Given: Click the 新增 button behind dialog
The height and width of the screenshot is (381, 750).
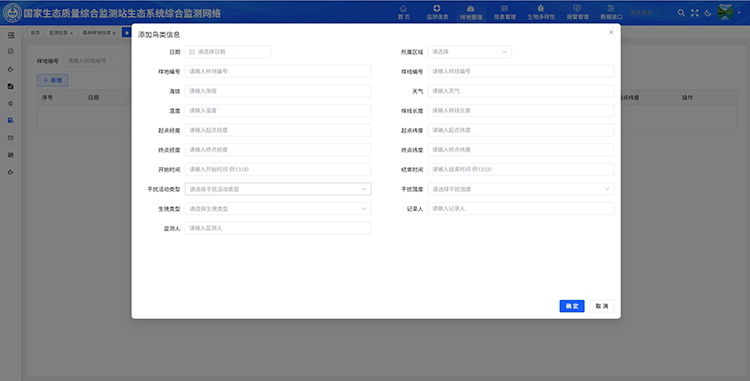Looking at the screenshot, I should pos(53,80).
